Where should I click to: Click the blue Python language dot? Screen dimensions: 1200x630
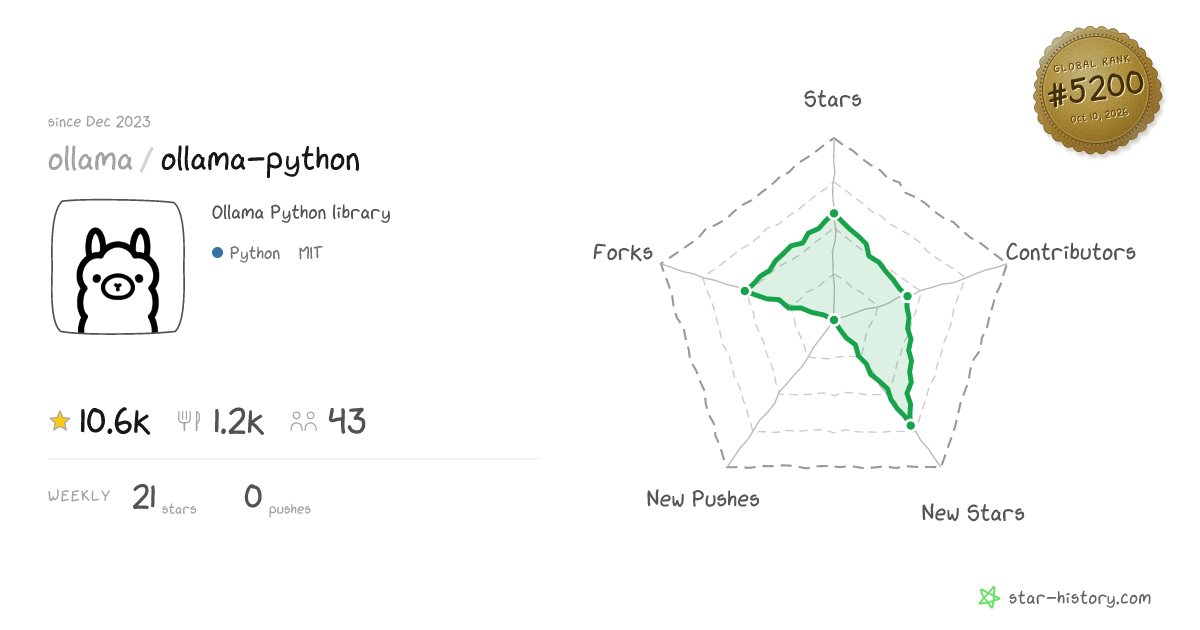tap(217, 253)
